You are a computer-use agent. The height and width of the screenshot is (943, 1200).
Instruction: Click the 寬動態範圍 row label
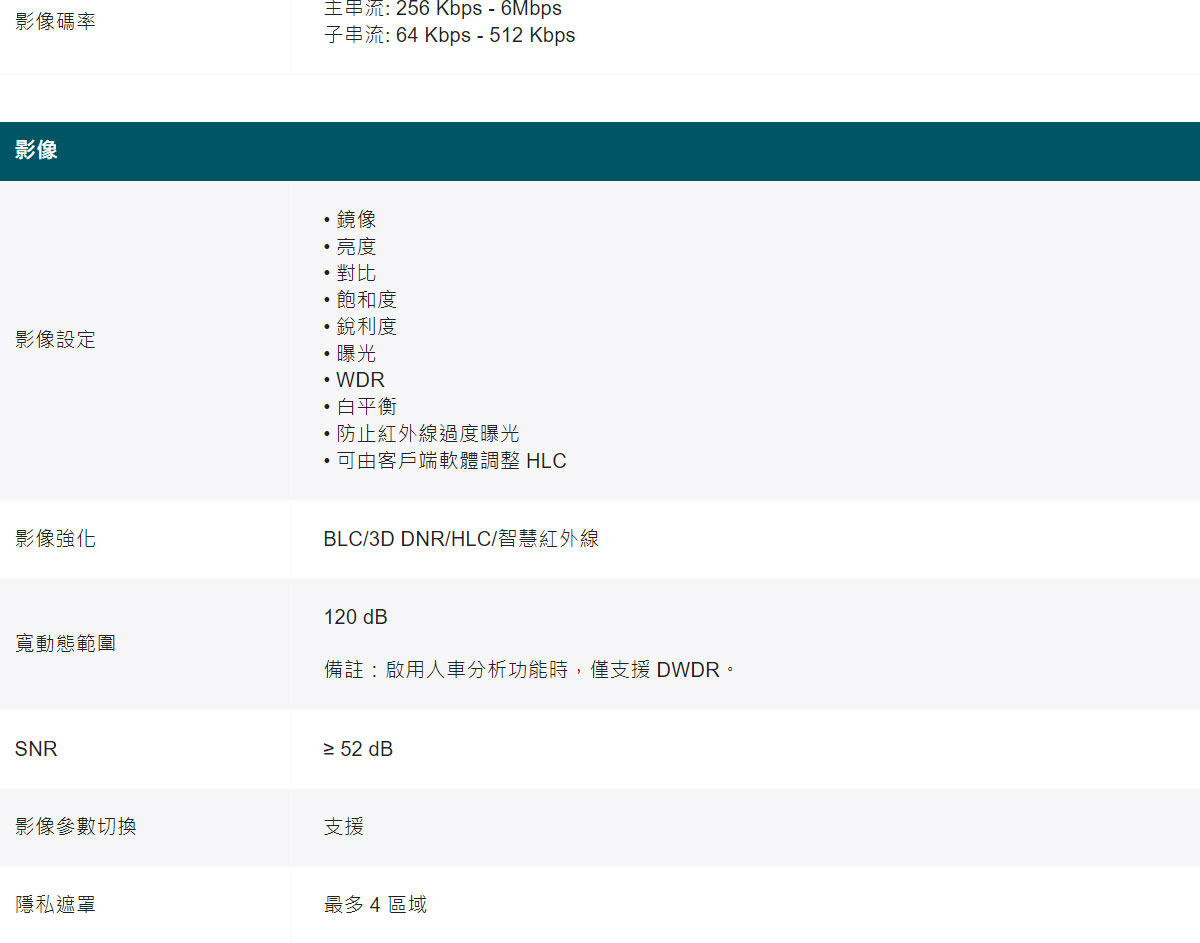66,643
